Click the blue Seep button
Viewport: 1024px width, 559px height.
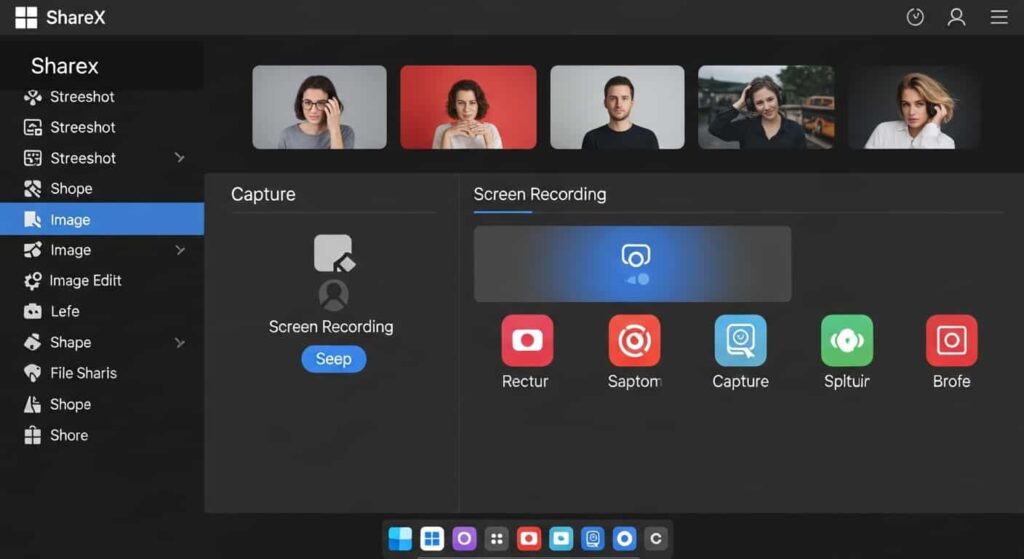[334, 359]
